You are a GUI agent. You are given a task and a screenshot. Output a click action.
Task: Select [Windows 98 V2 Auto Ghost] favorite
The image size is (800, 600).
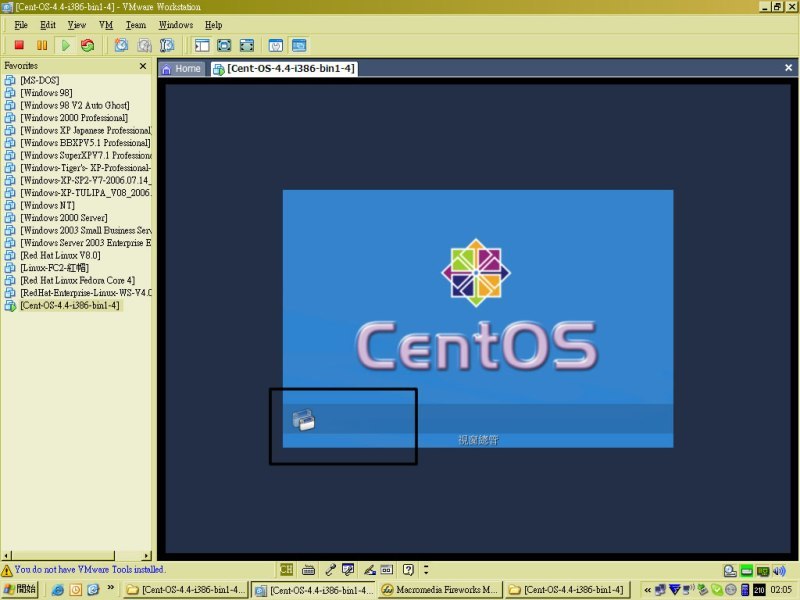pyautogui.click(x=67, y=105)
